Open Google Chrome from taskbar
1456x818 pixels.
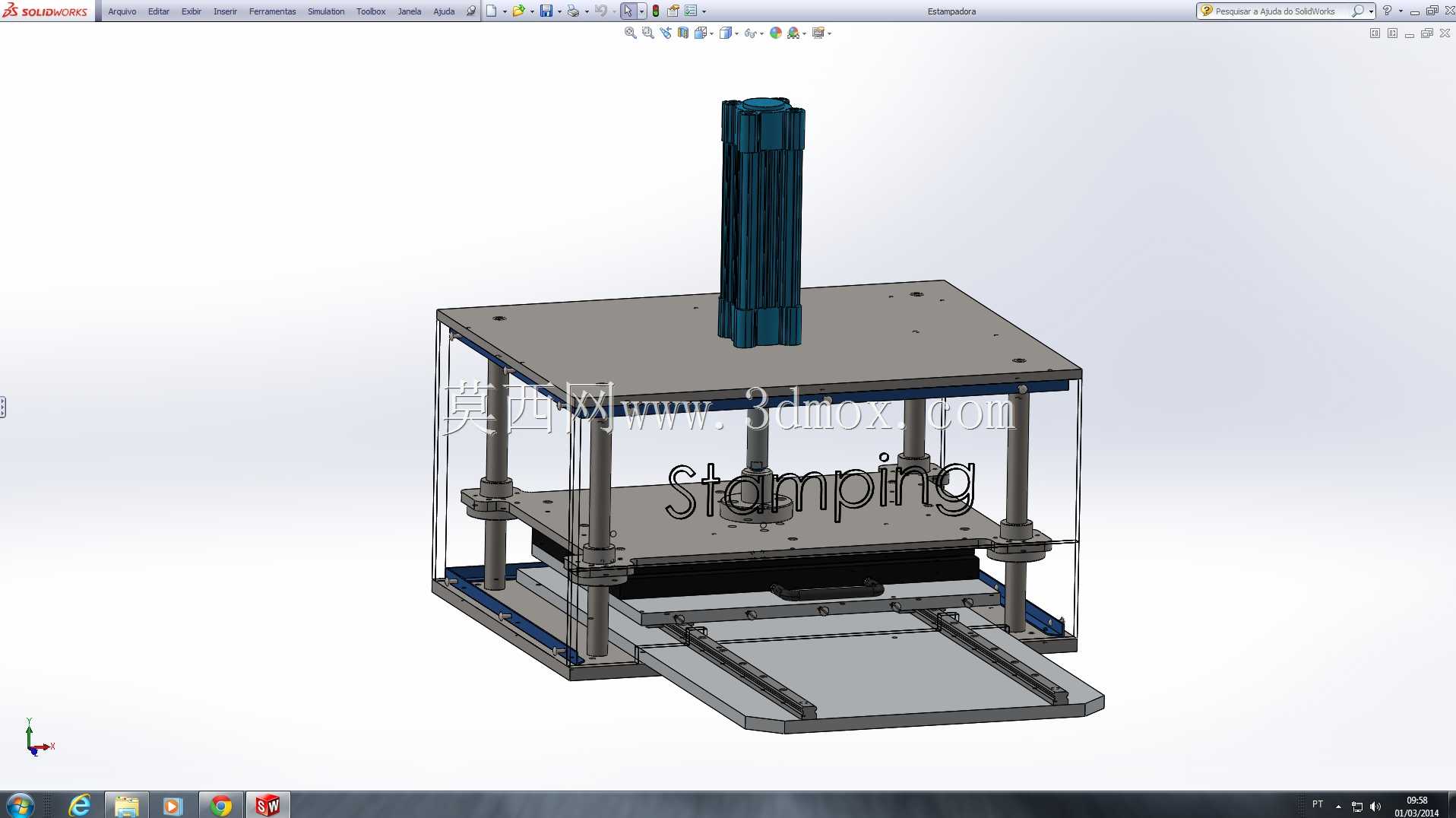click(x=220, y=805)
